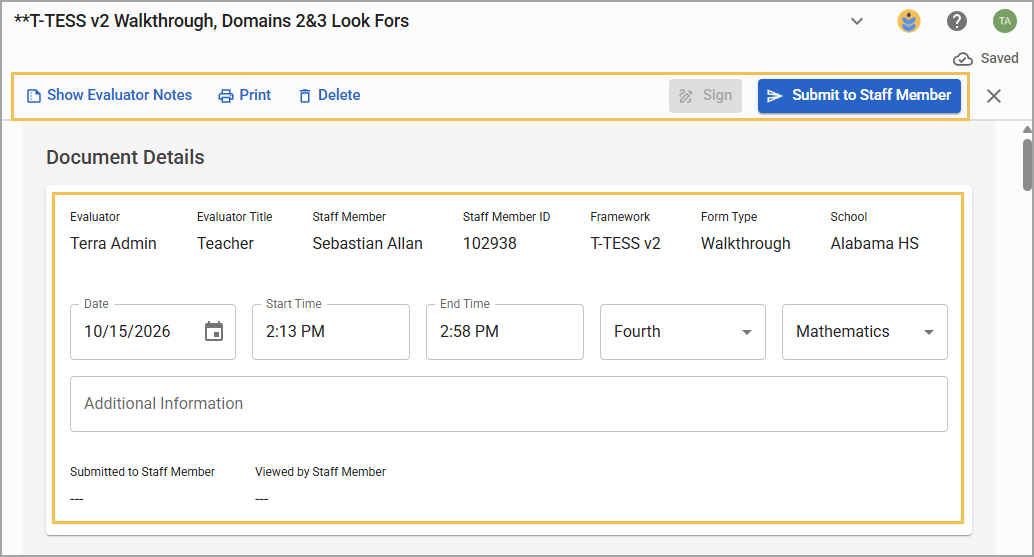Screen dimensions: 1034x557
Task: Click the staff member ID 102938
Action: 490,243
